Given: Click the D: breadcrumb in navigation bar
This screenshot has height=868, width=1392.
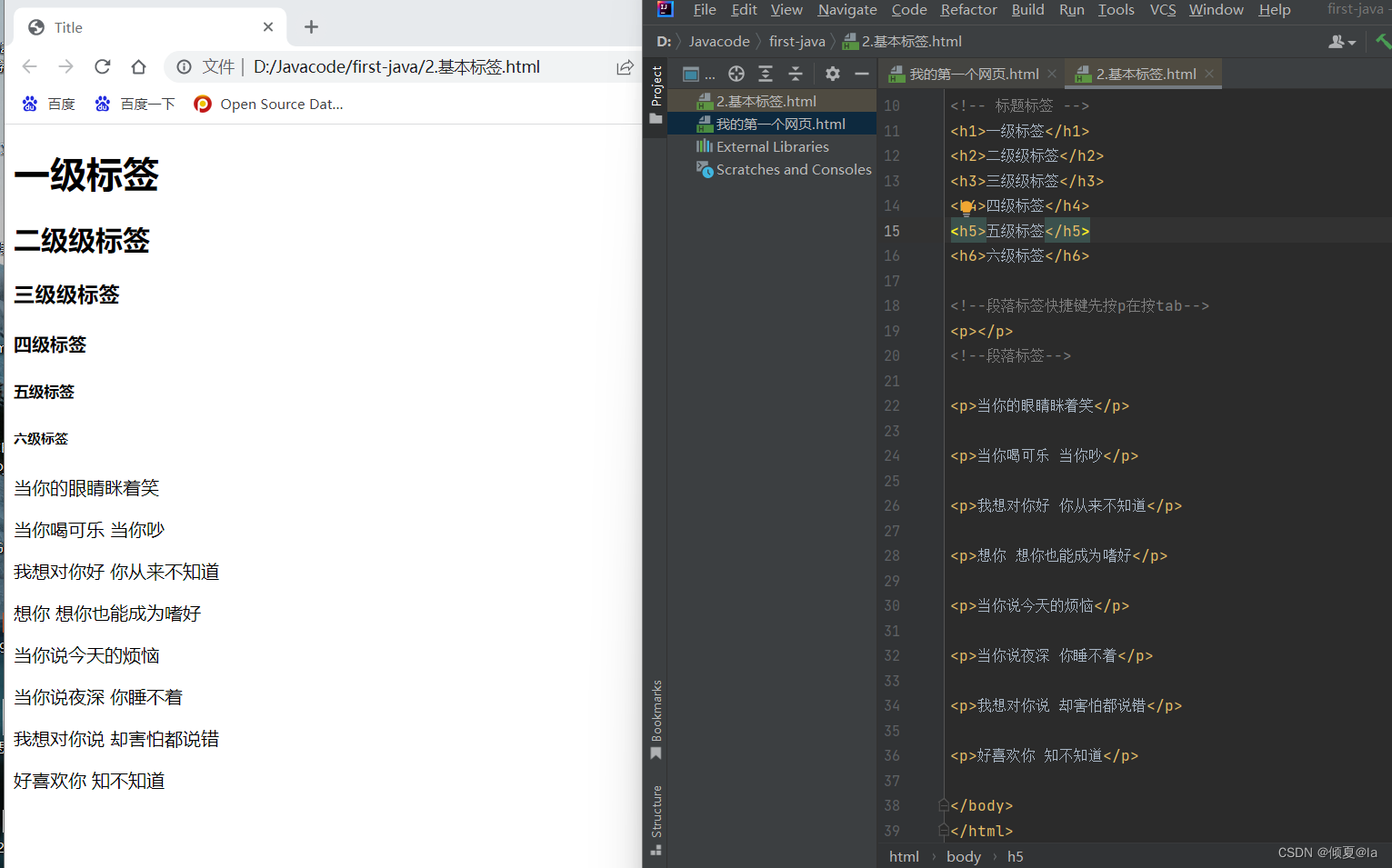Looking at the screenshot, I should point(664,41).
